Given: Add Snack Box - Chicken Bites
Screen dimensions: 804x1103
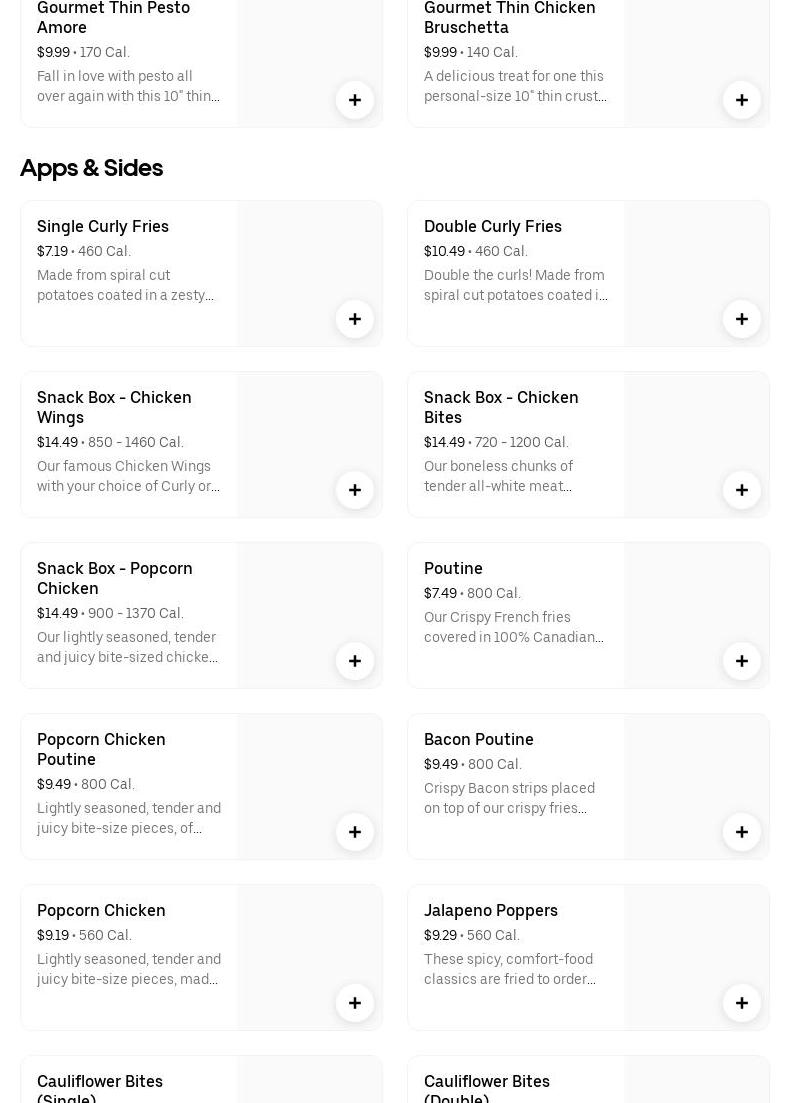Looking at the screenshot, I should (742, 490).
